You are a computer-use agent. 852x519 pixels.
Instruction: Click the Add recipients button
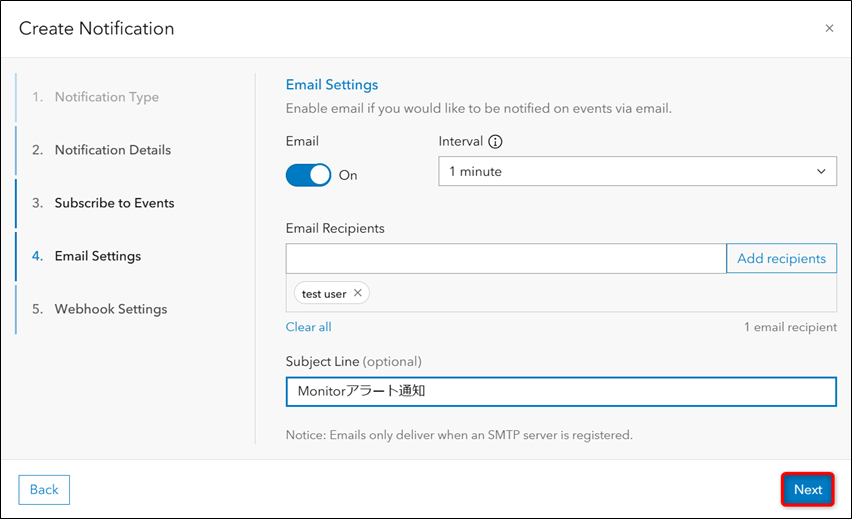[781, 259]
